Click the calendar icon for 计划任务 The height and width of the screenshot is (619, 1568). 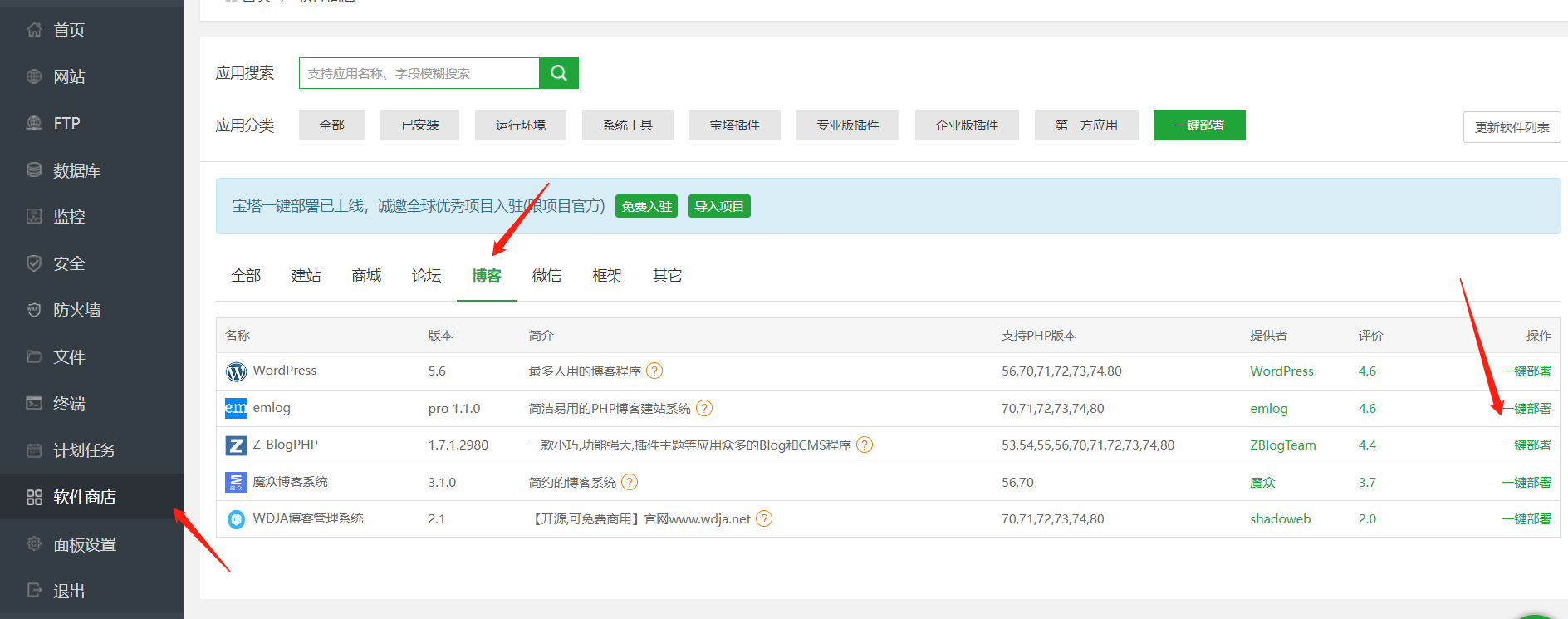point(34,450)
